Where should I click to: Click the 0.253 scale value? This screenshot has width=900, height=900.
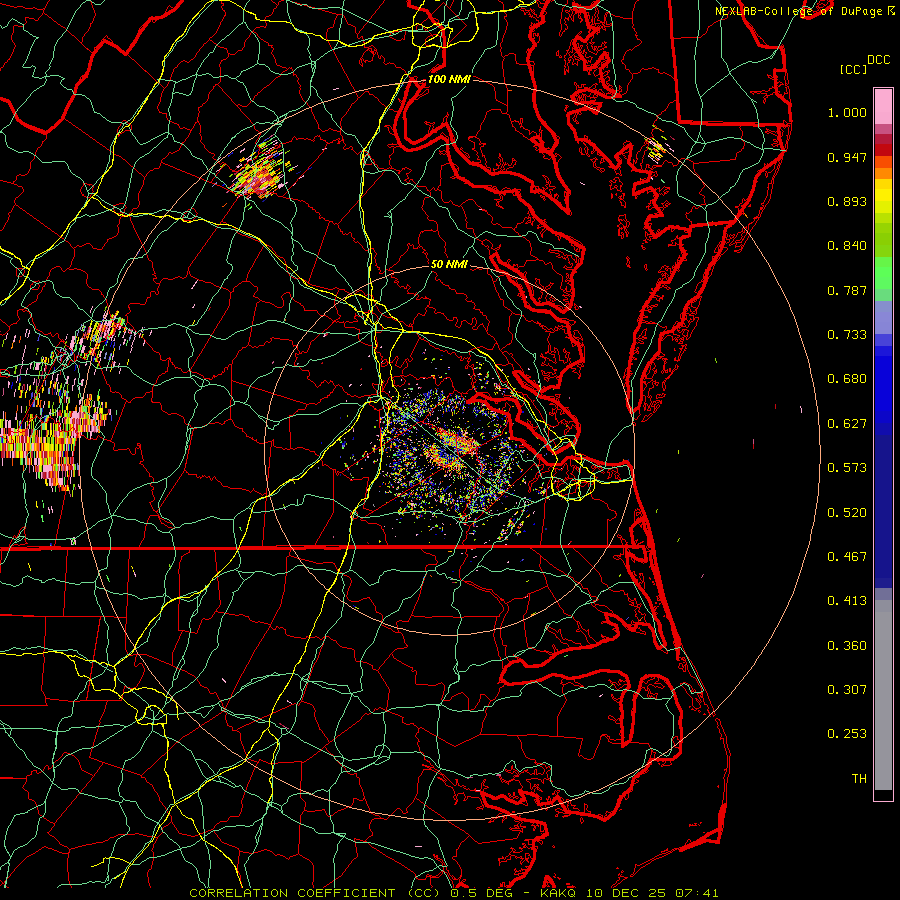coord(847,734)
